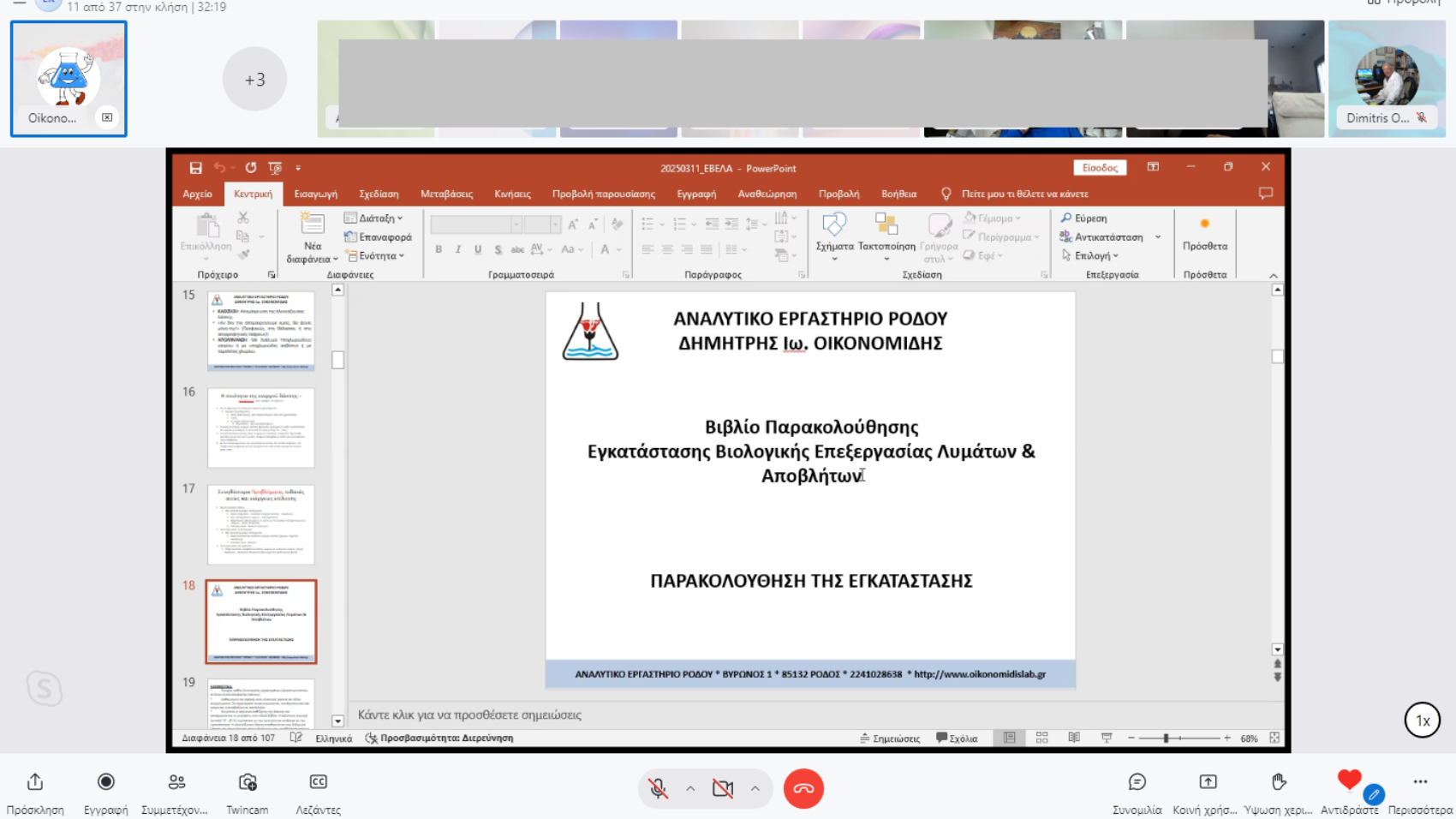Expand camera options chevron
Image resolution: width=1456 pixels, height=819 pixels.
tap(755, 788)
